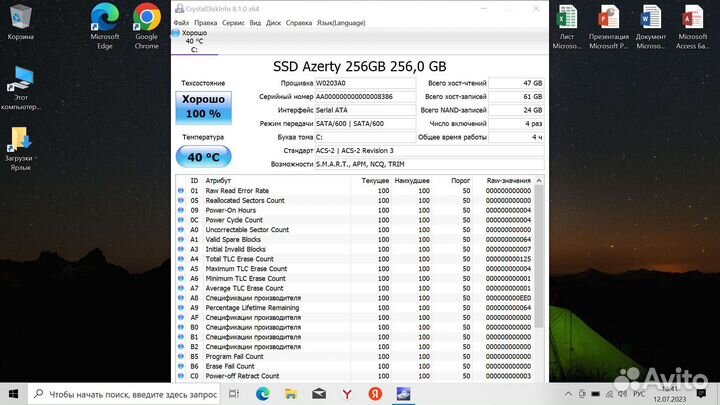
Task: Open the Word Документ Microsoft desktop file
Action: tap(651, 27)
